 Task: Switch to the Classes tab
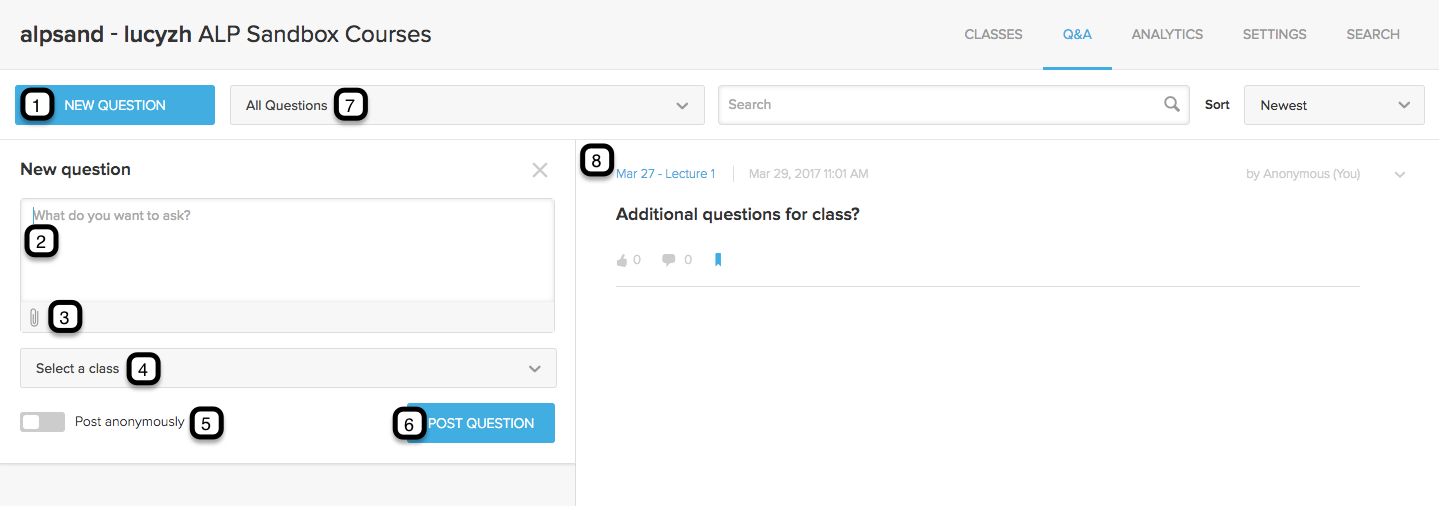tap(993, 34)
